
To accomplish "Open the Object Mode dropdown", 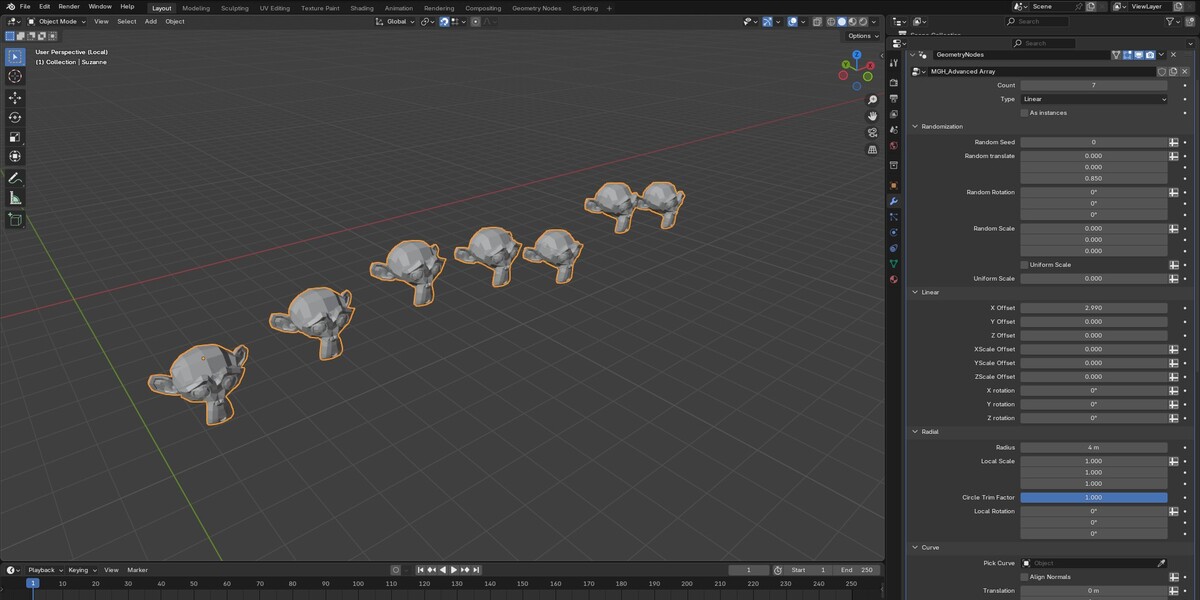I will (x=57, y=21).
